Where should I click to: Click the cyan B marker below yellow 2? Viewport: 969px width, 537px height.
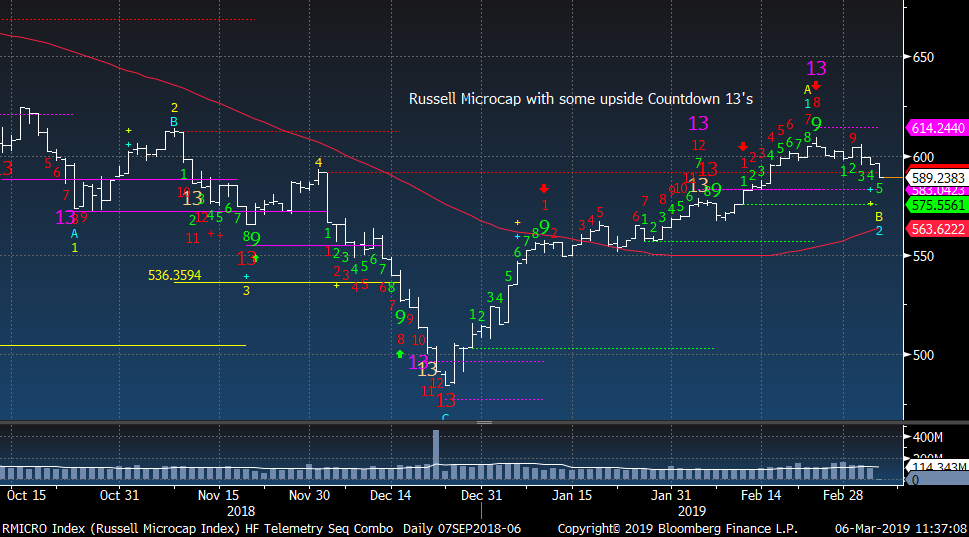coord(174,122)
